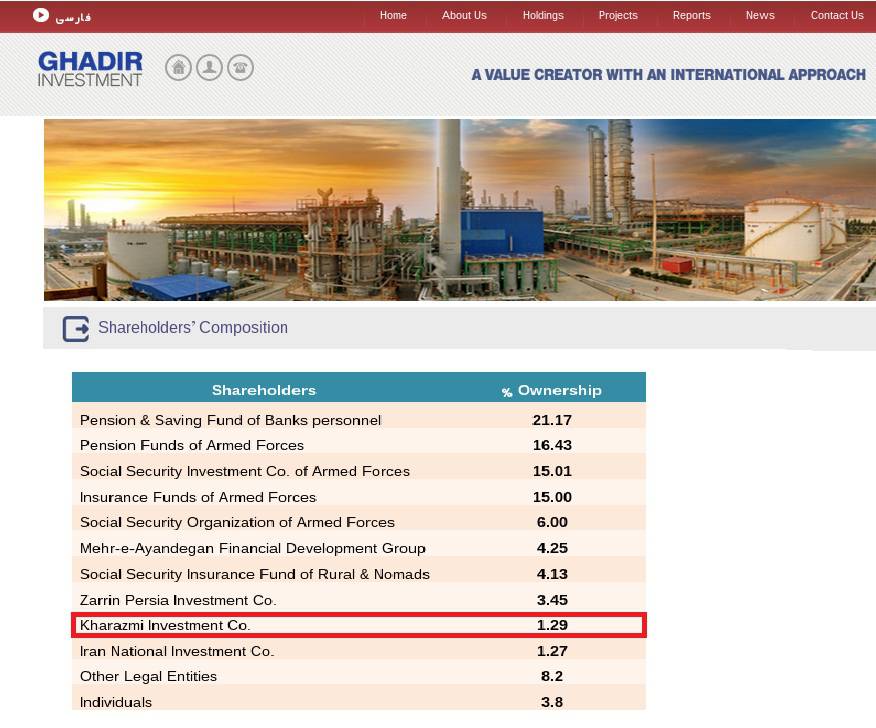Select the 4.25 ownership value
876x728 pixels.
(x=552, y=548)
